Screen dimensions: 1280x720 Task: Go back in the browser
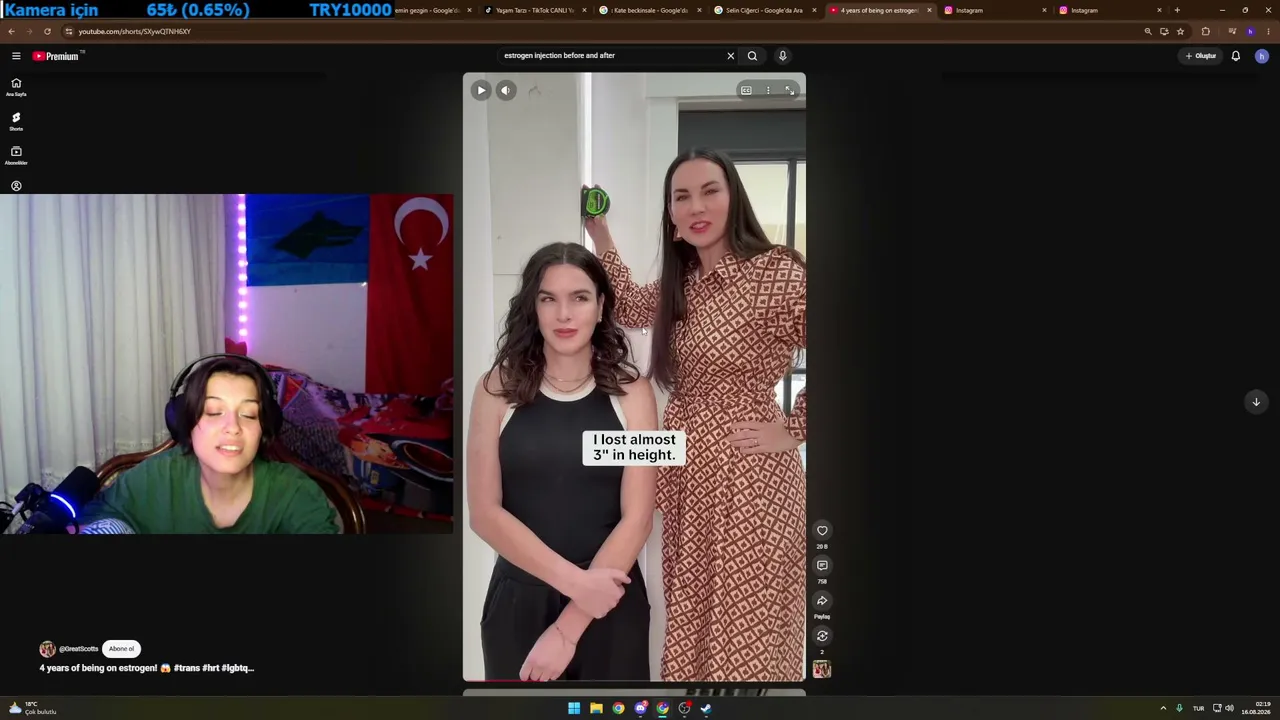point(12,31)
